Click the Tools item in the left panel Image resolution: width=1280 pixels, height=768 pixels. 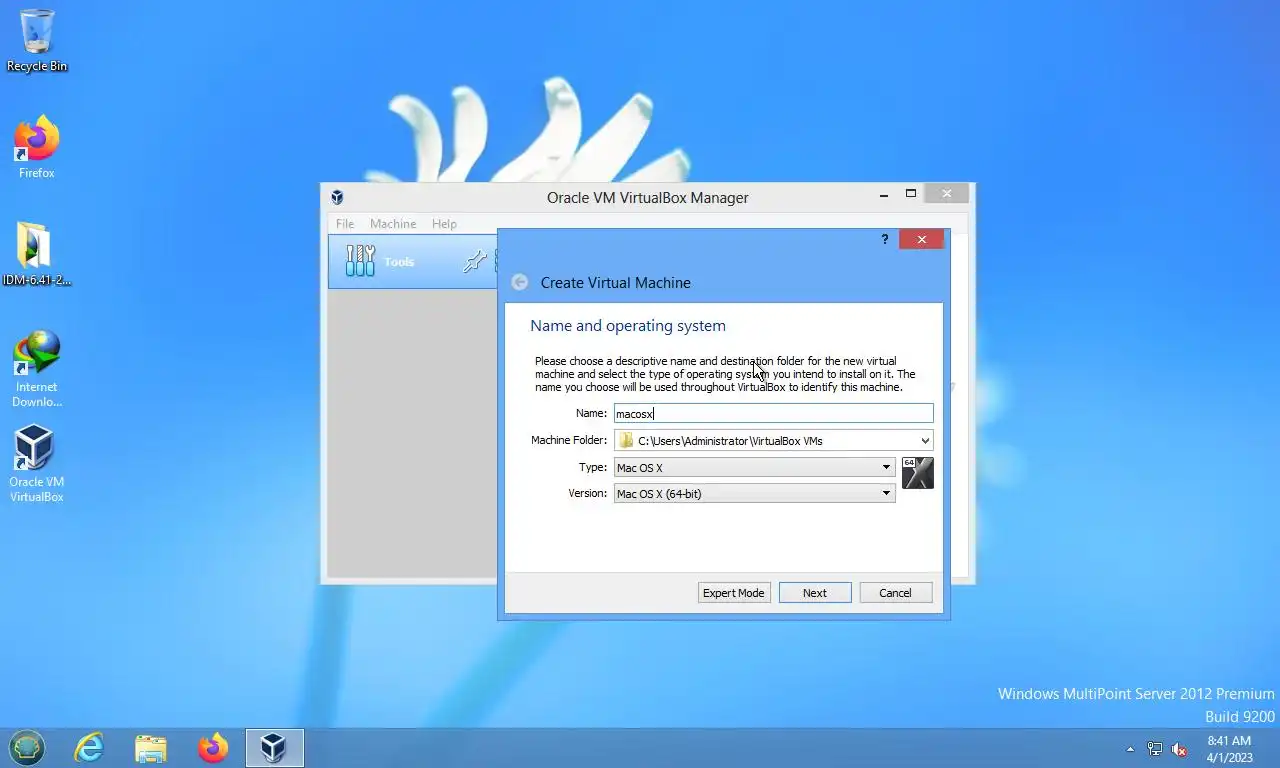click(x=412, y=261)
